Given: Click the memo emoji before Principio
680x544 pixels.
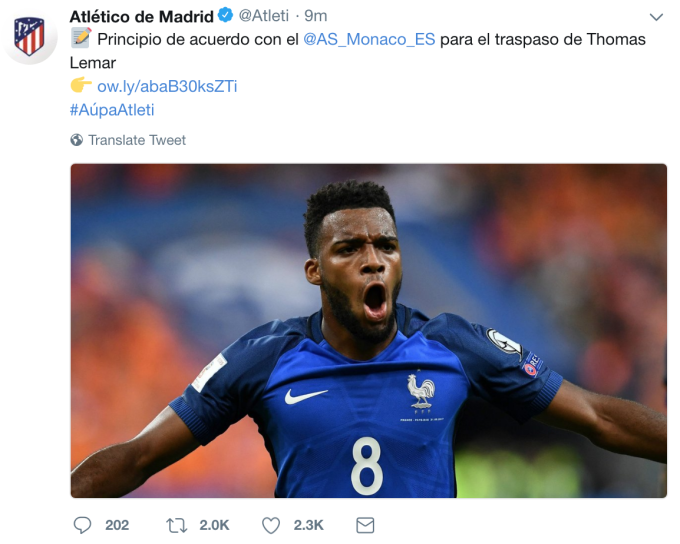Looking at the screenshot, I should pyautogui.click(x=81, y=38).
